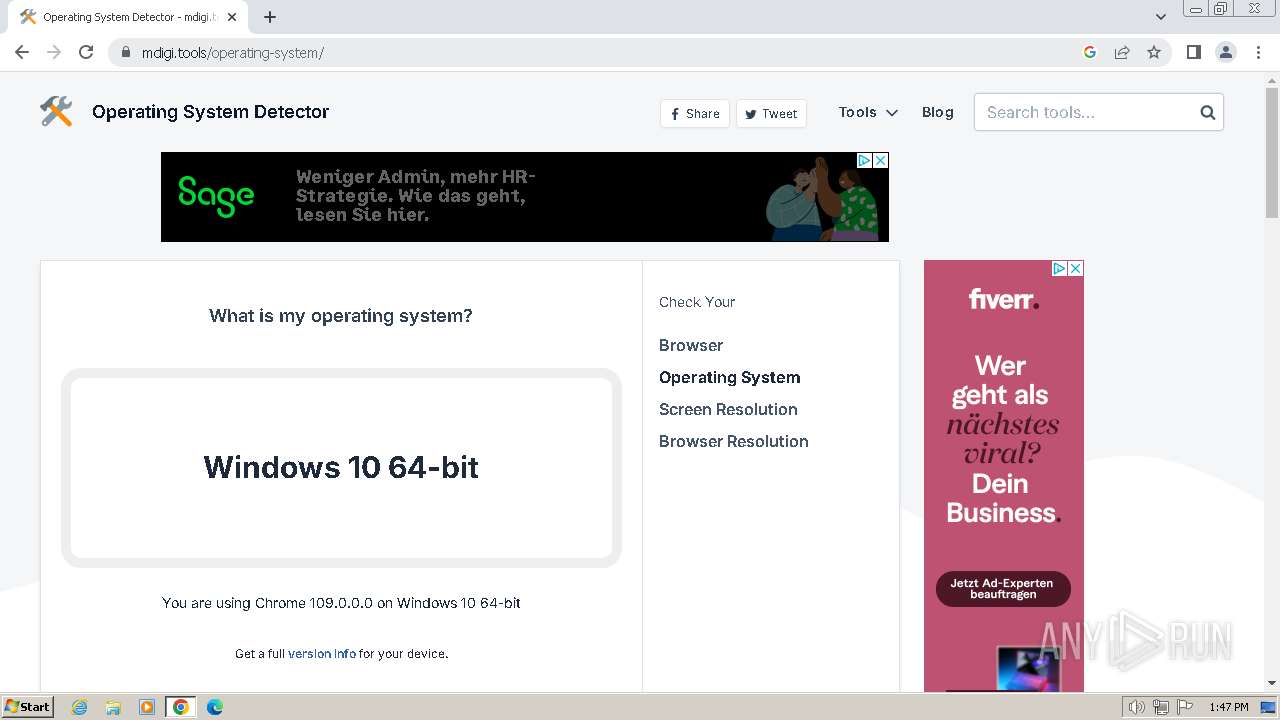Click the Operating System Detector title
Viewport: 1280px width, 720px height.
(210, 112)
